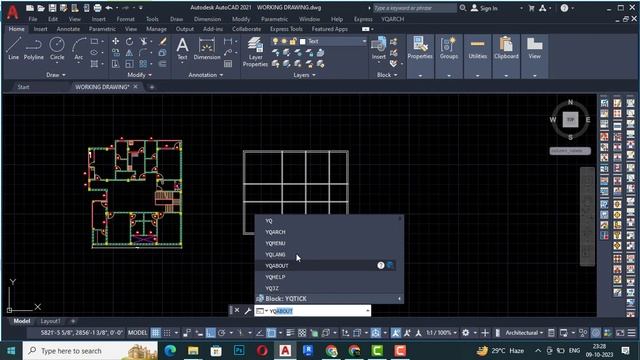Viewport: 640px width, 360px height.
Task: Toggle MODEL space button
Action: 138,333
